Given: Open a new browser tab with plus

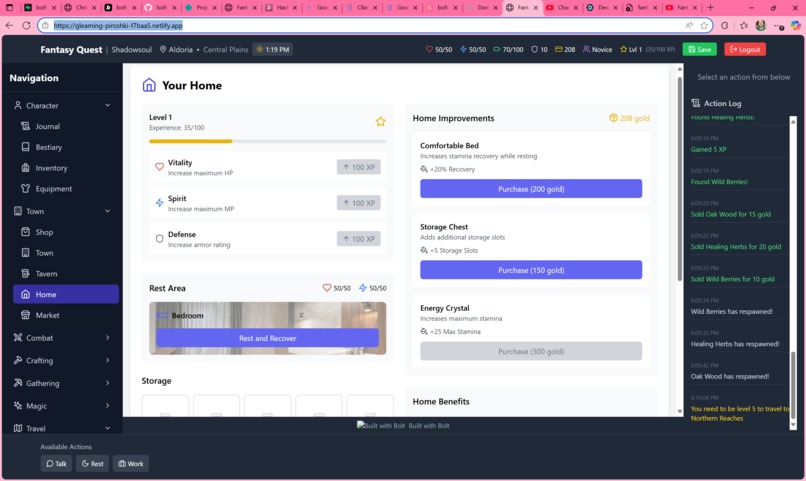Looking at the screenshot, I should (710, 7).
